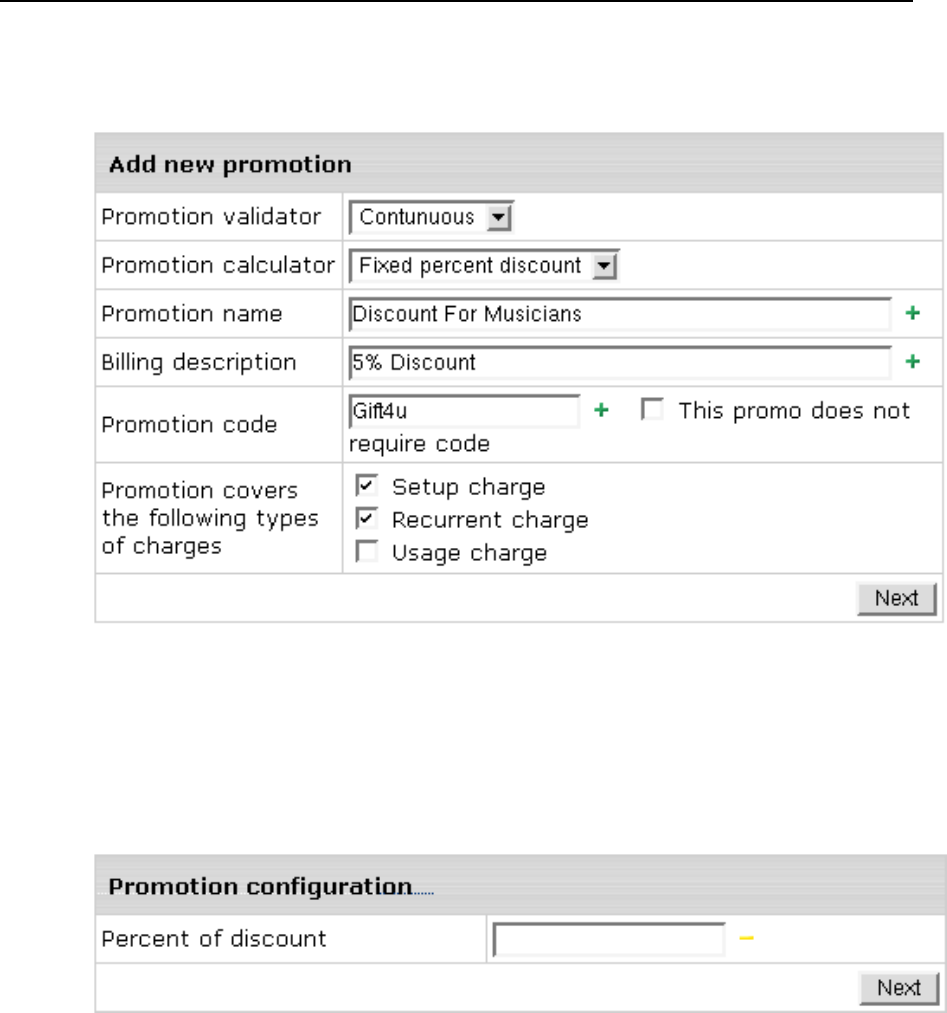Click the 'Usage charge' label text
This screenshot has width=947, height=1013.
[469, 553]
